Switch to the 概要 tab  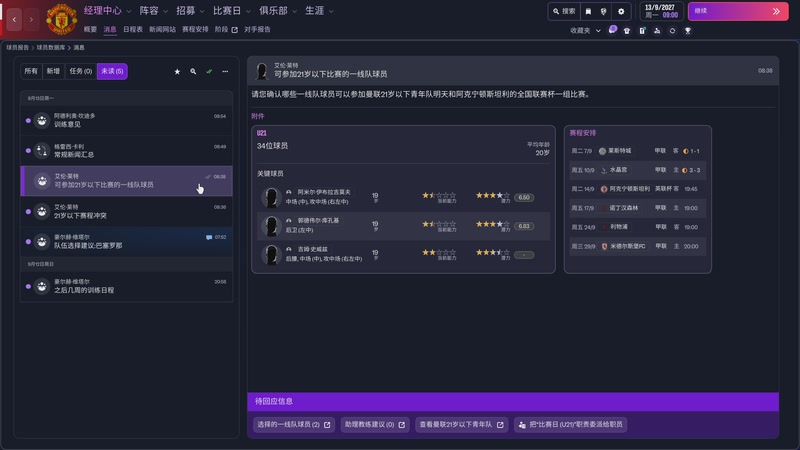90,30
